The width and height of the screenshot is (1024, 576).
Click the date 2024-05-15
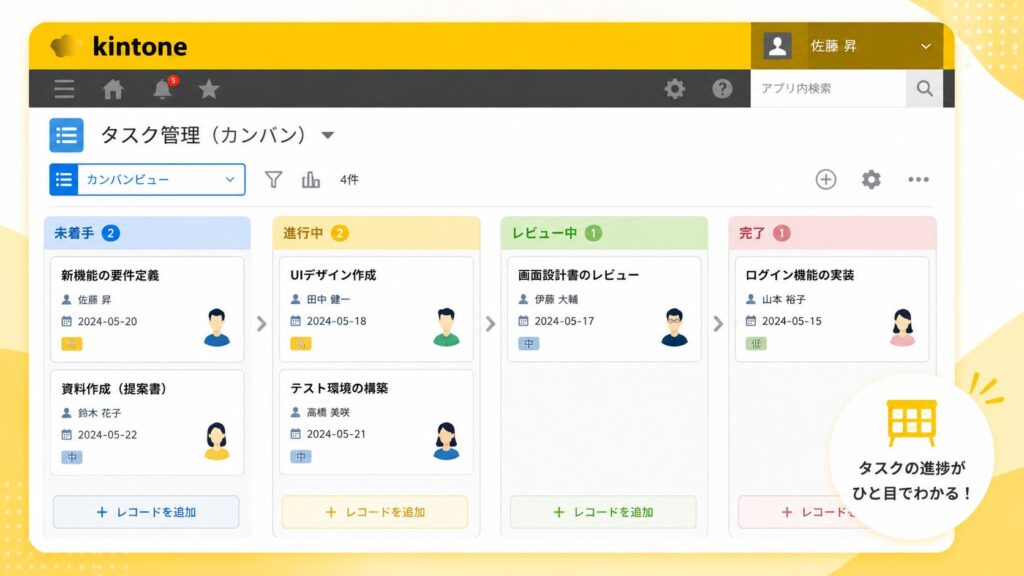click(x=792, y=321)
